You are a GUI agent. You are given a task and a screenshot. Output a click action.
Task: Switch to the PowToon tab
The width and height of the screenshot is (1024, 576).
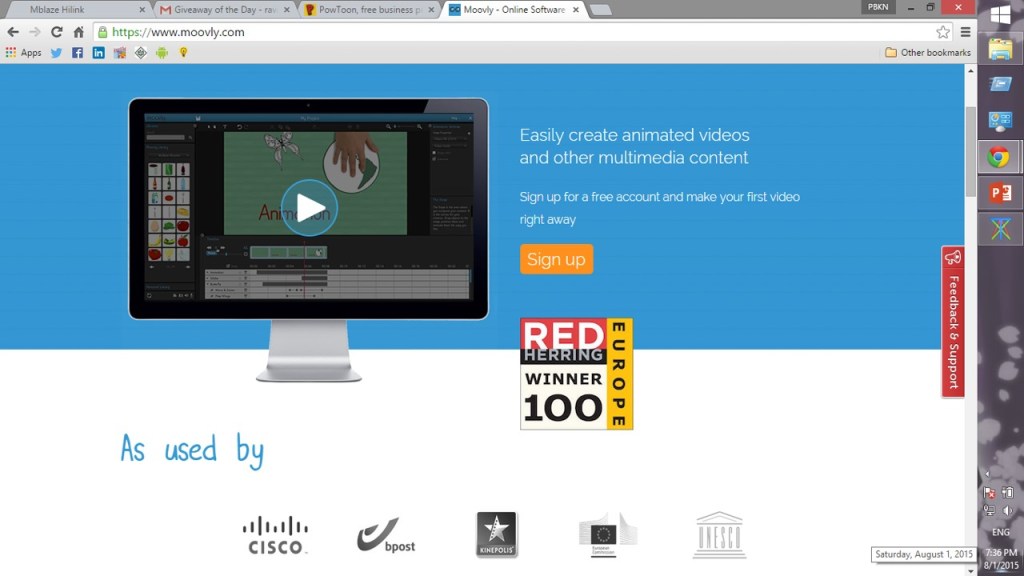coord(368,10)
